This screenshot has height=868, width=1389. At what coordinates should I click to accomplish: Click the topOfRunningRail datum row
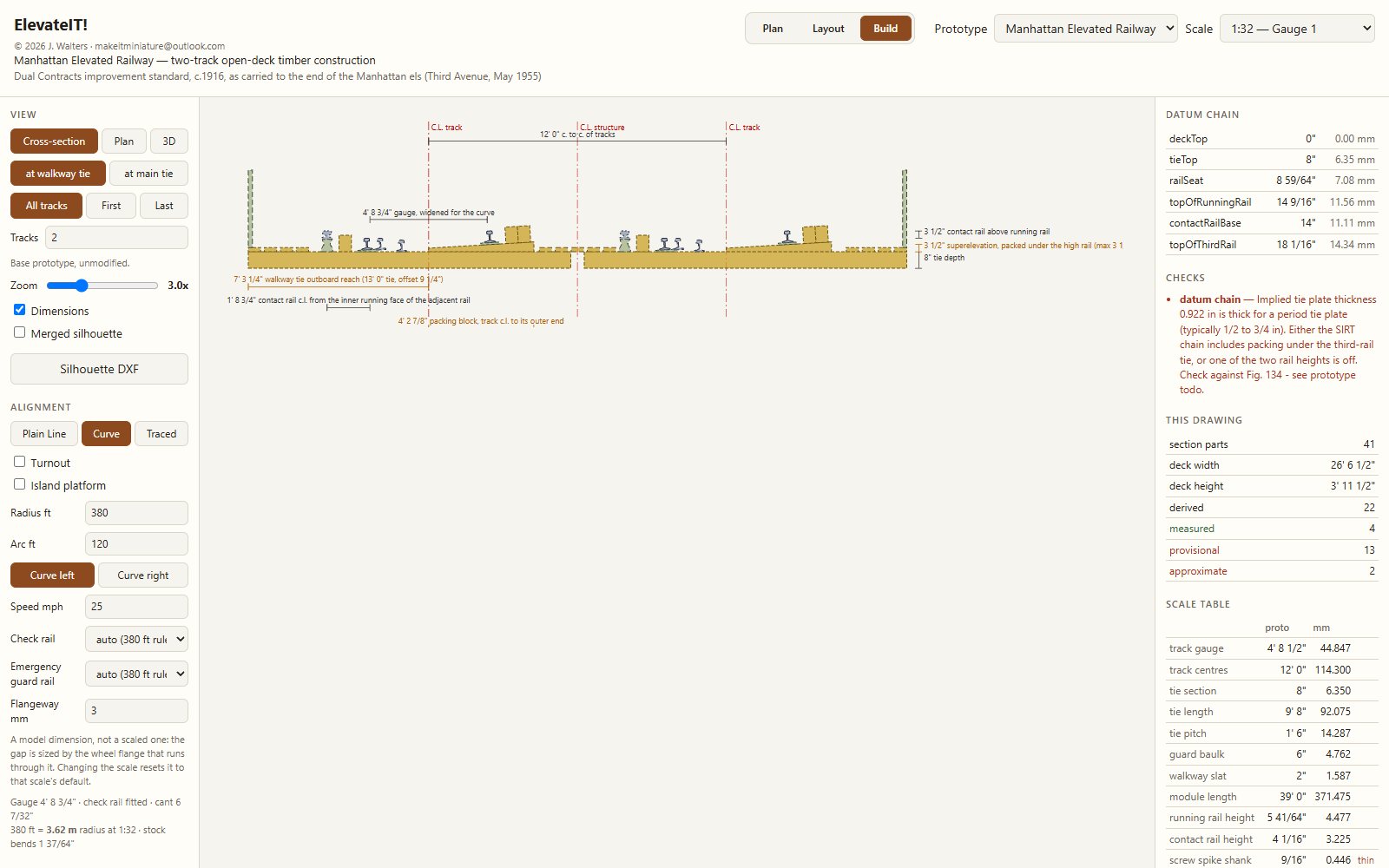[1272, 202]
